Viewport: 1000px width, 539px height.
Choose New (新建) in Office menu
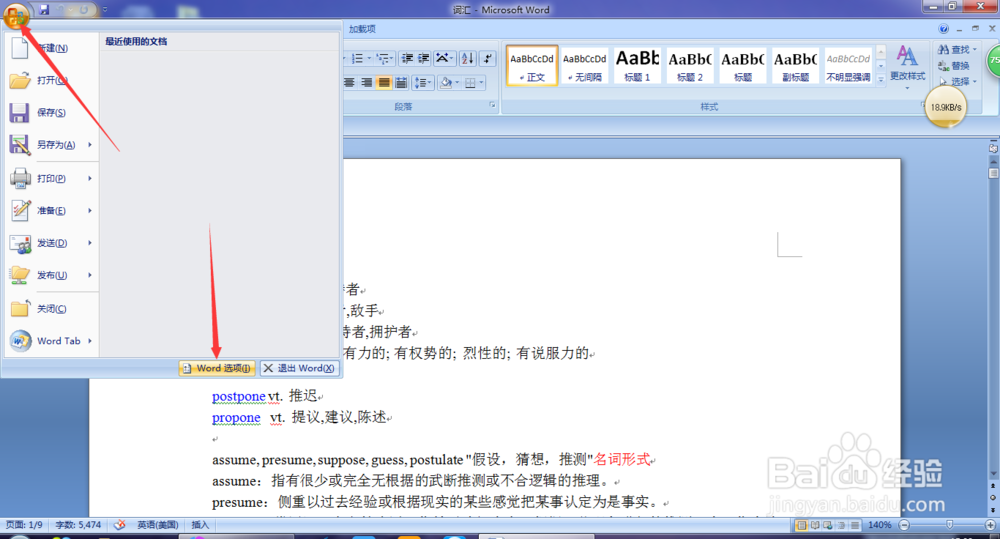[50, 48]
